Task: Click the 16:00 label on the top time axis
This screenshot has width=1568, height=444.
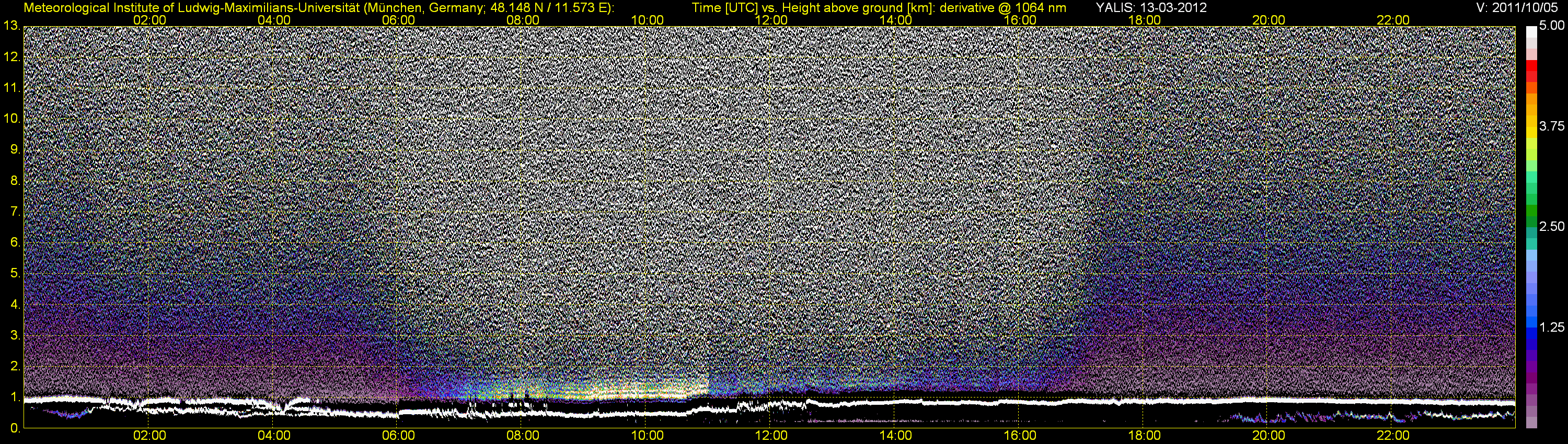Action: (1020, 20)
